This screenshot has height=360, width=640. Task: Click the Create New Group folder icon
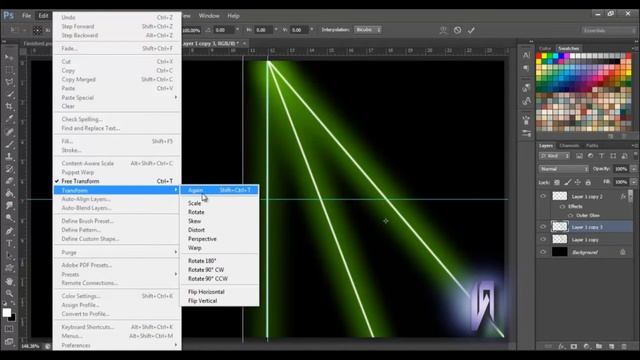pos(599,346)
